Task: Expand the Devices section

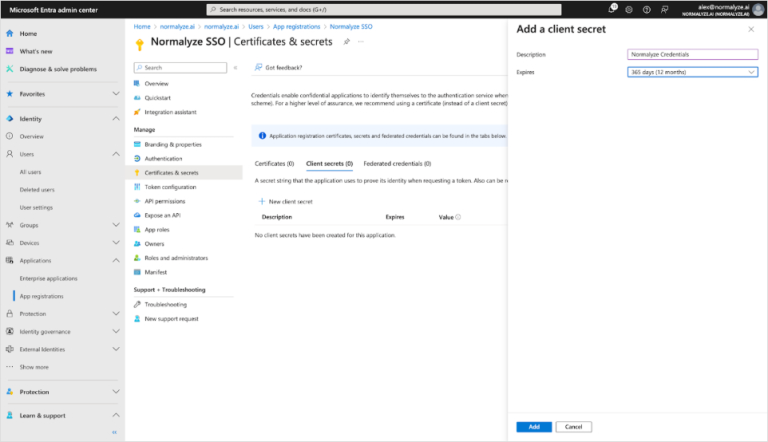Action: point(115,243)
